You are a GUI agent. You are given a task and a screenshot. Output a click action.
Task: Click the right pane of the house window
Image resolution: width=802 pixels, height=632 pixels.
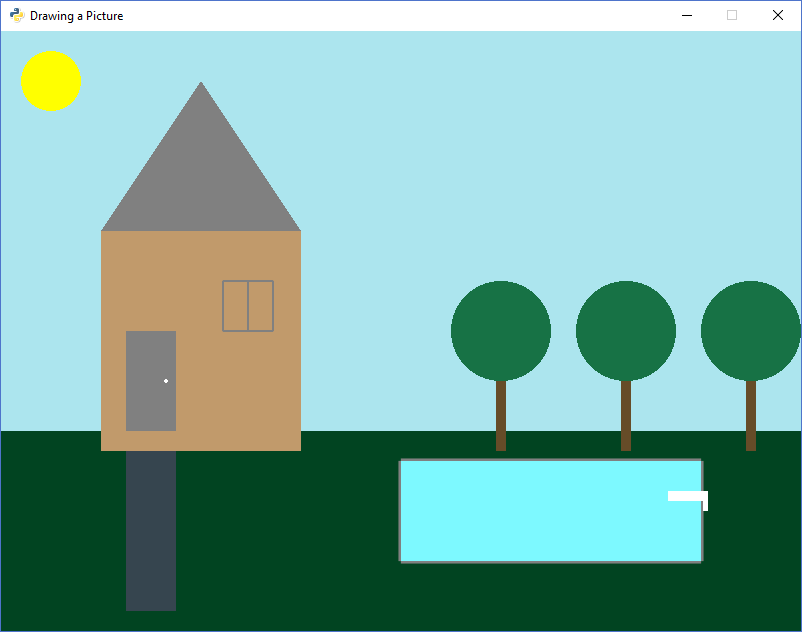pos(260,306)
